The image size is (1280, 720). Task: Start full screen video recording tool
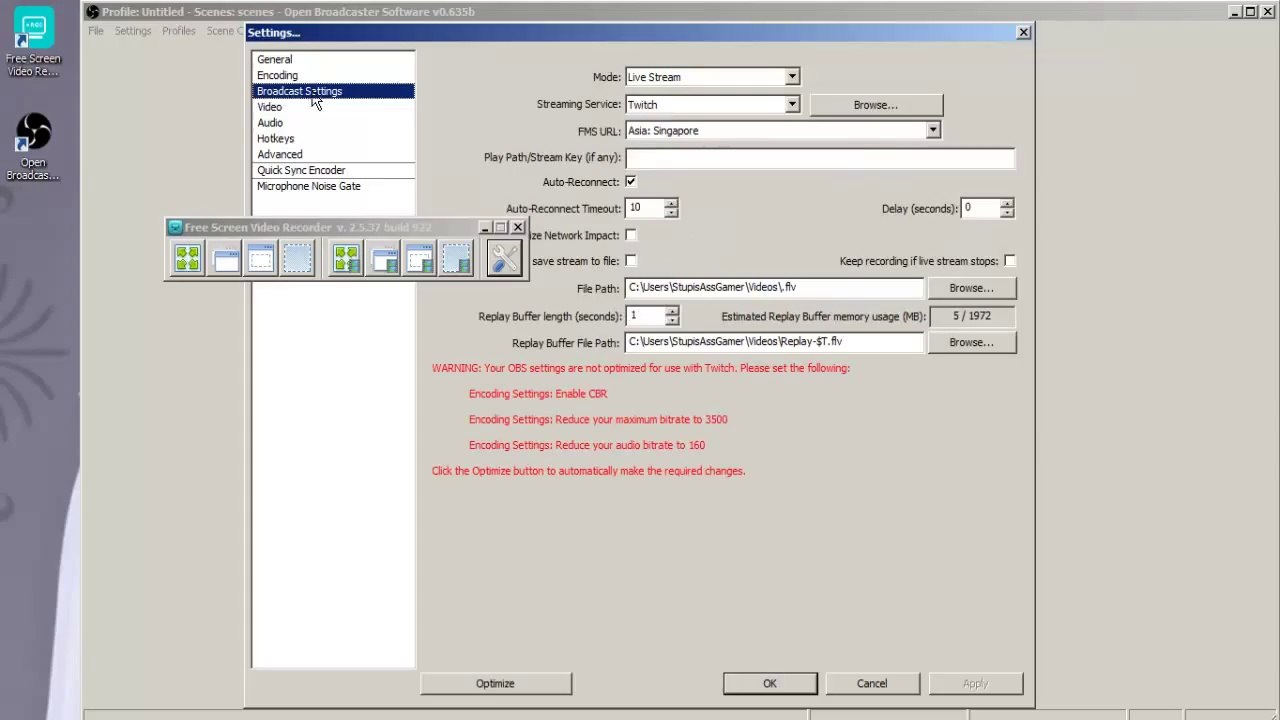346,259
